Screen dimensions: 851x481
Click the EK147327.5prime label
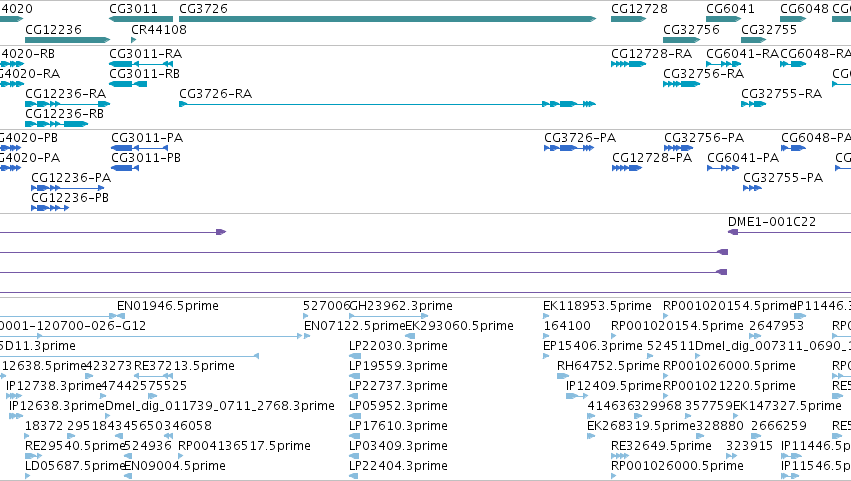(x=788, y=407)
